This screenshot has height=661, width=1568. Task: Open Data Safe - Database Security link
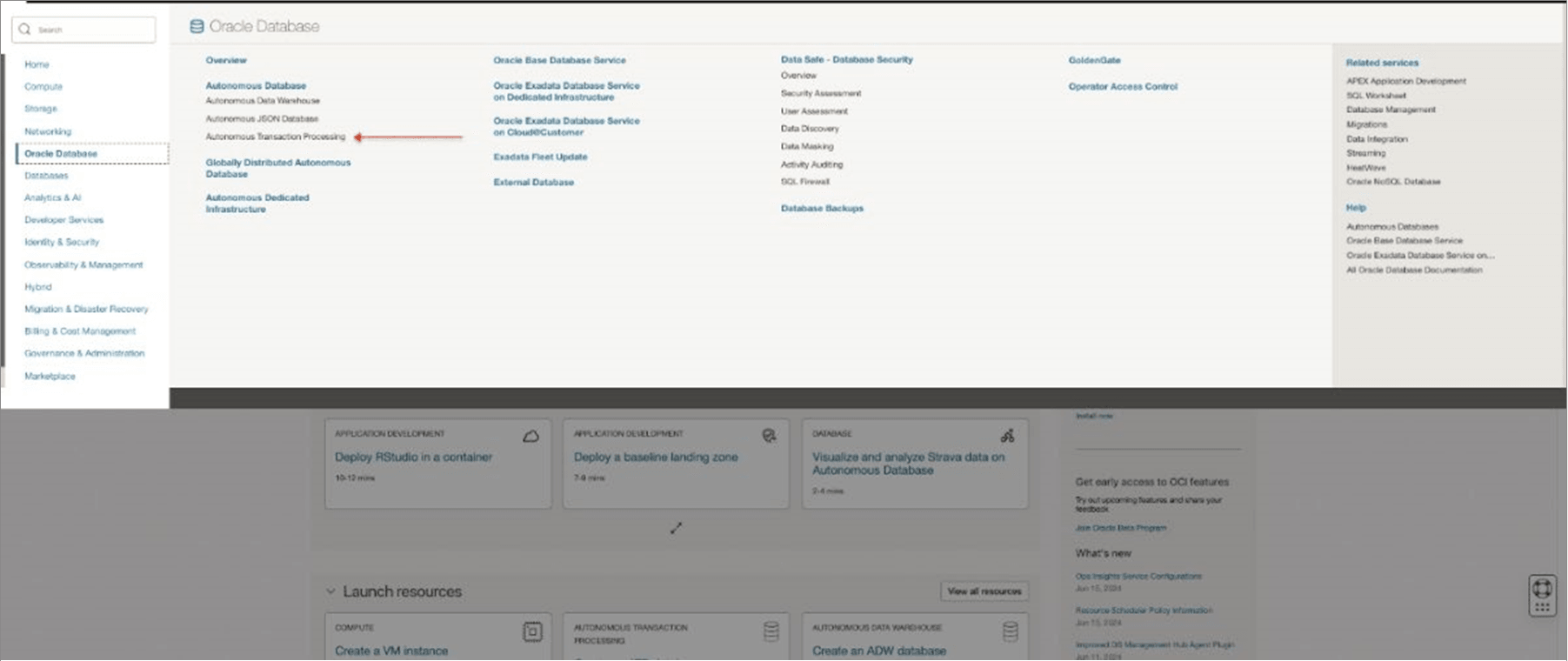(x=846, y=59)
